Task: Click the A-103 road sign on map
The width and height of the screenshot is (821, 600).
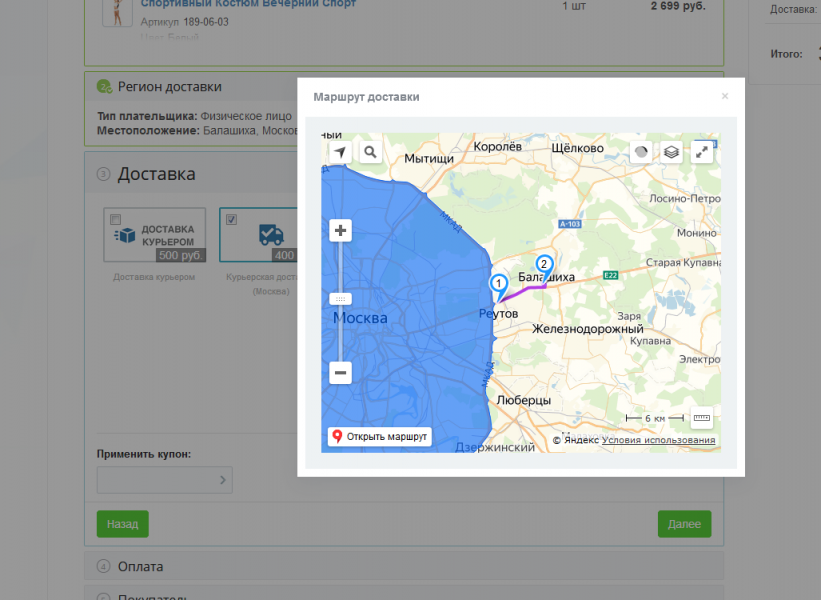Action: (570, 224)
